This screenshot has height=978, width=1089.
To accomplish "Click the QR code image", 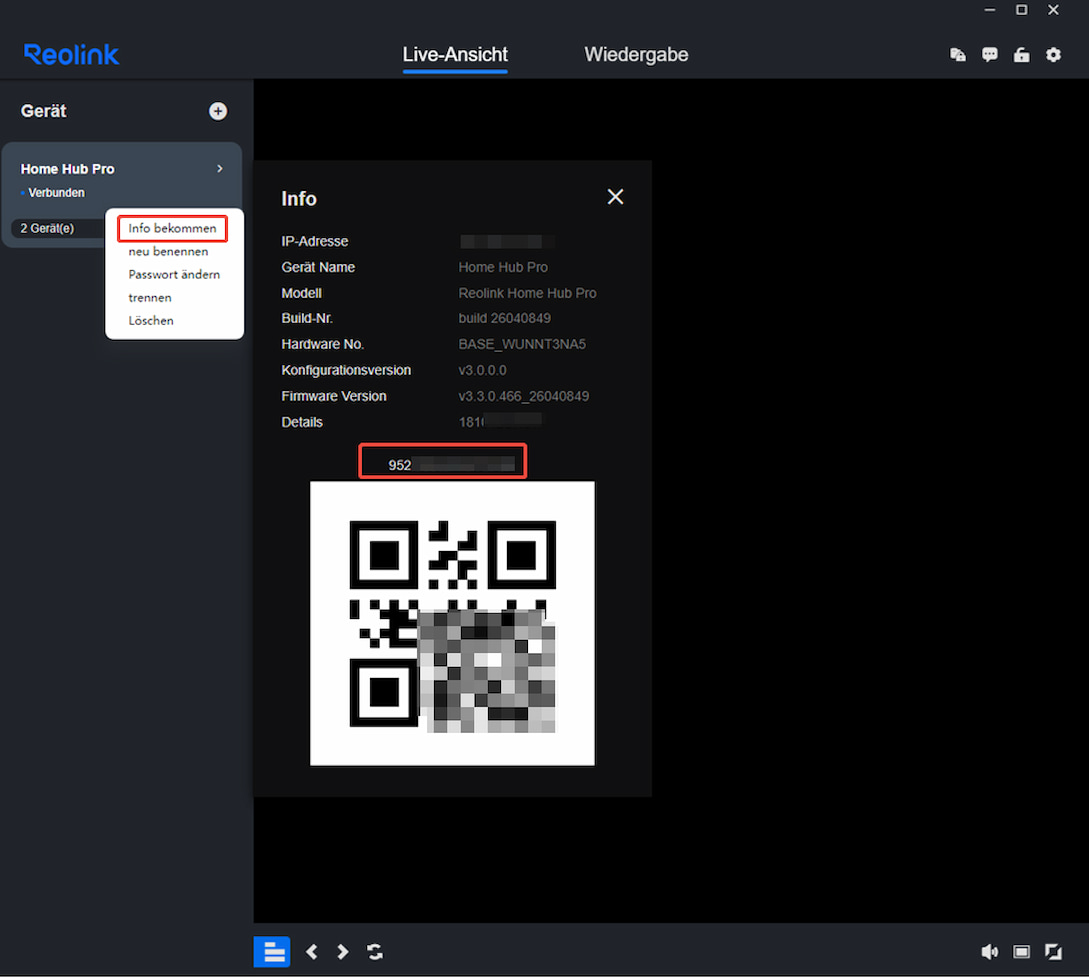I will [x=452, y=624].
